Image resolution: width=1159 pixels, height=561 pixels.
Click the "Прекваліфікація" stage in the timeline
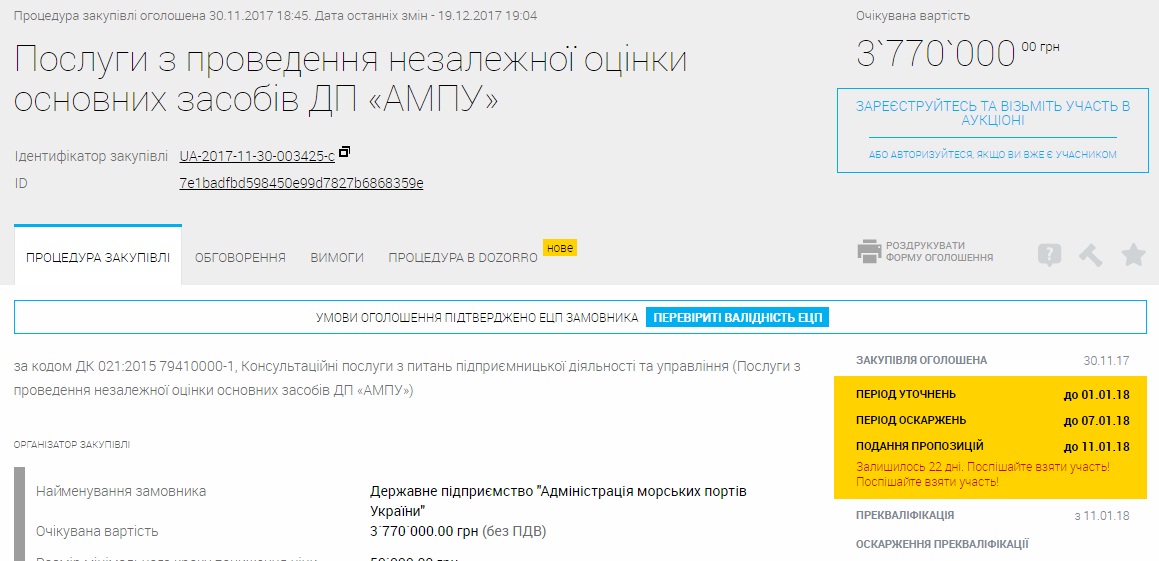point(905,515)
